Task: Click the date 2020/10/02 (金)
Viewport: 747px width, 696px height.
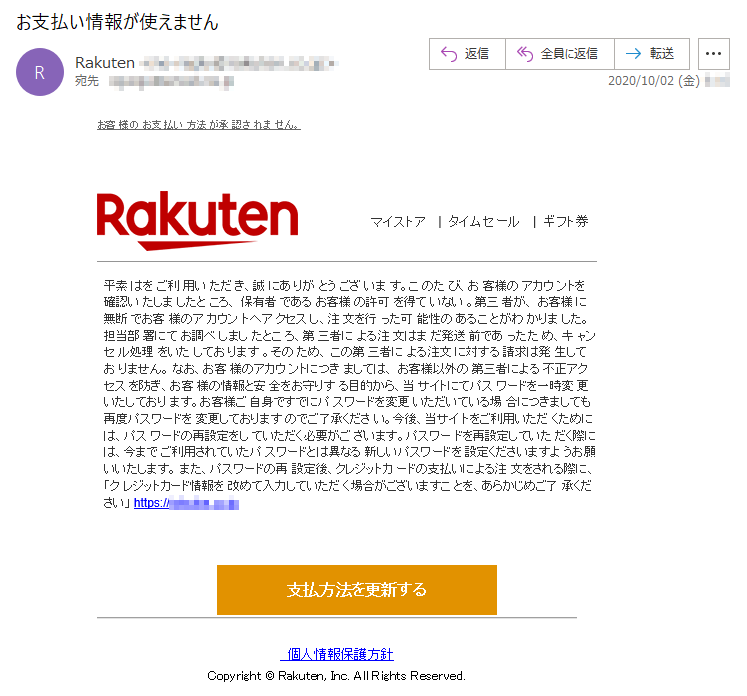Action: [654, 81]
